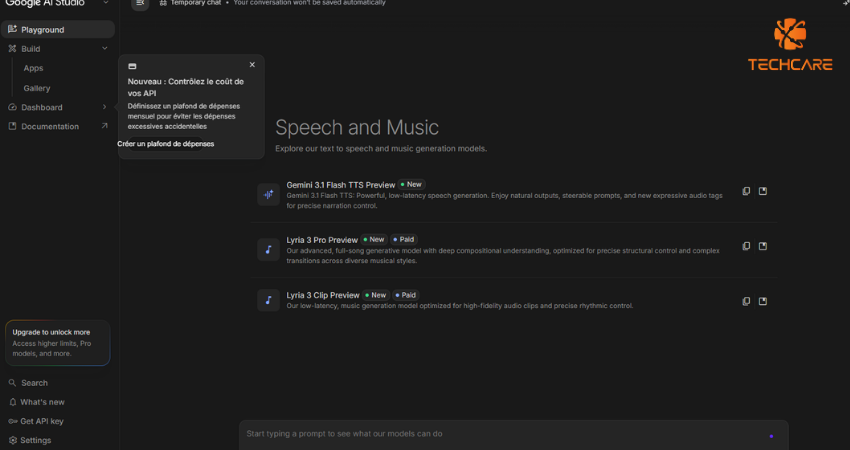Click the Lyria 3 Clip music note icon
The height and width of the screenshot is (450, 850).
268,300
